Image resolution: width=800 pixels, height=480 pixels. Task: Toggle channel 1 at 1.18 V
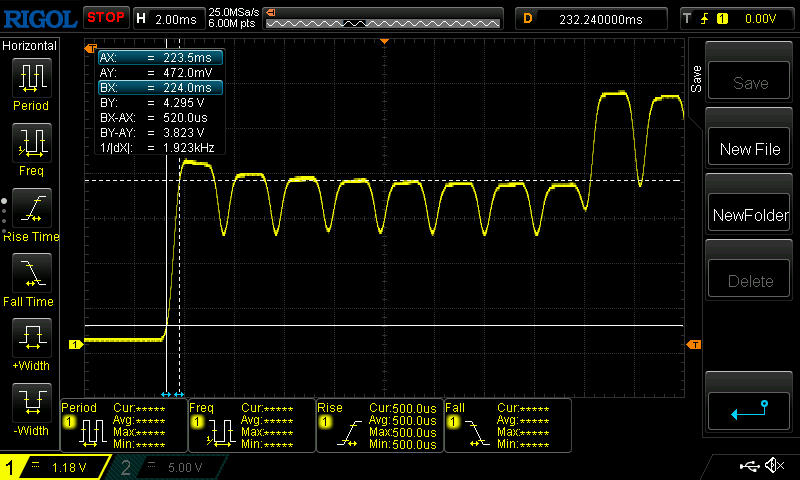55,467
